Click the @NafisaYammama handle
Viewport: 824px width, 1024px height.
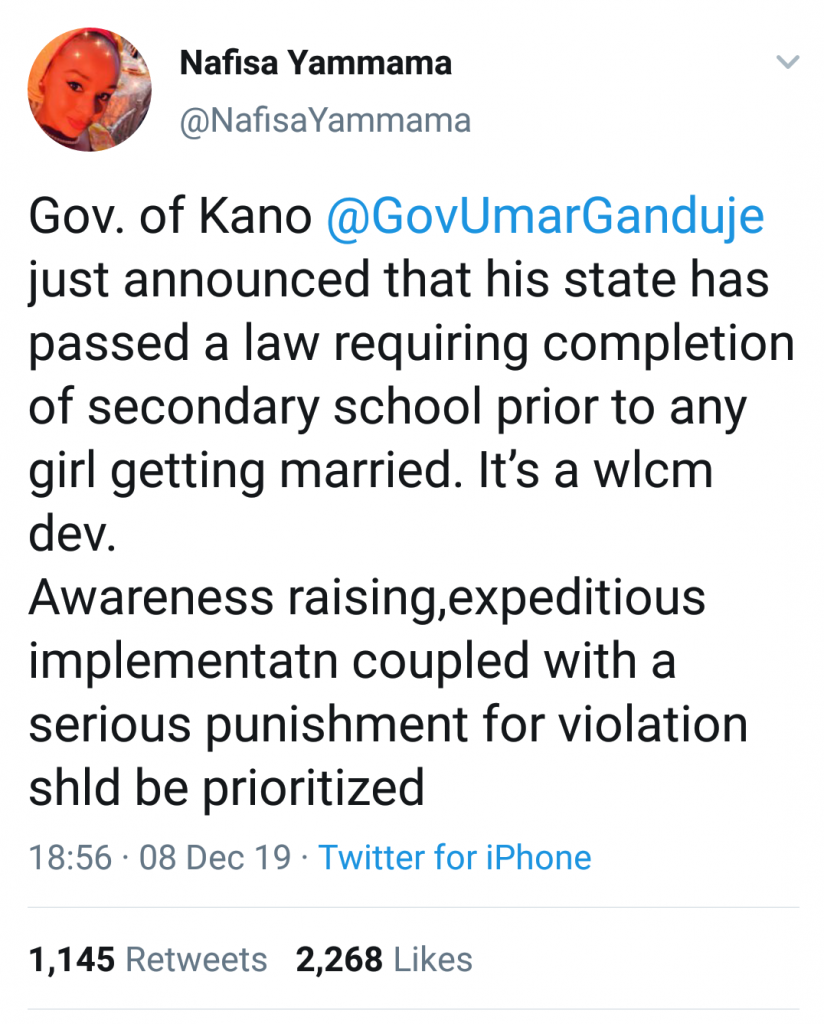pos(325,121)
